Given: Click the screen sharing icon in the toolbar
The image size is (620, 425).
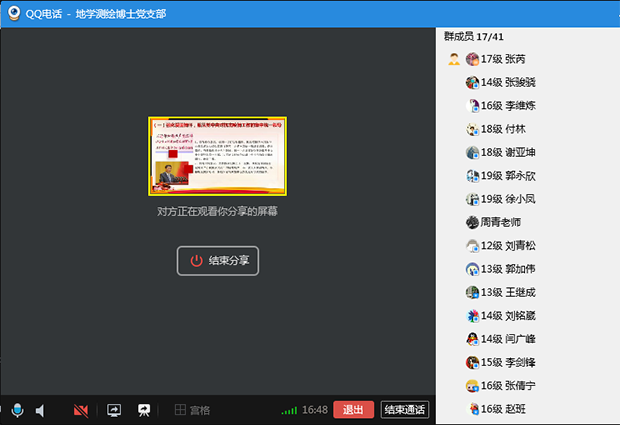Looking at the screenshot, I should coord(114,410).
